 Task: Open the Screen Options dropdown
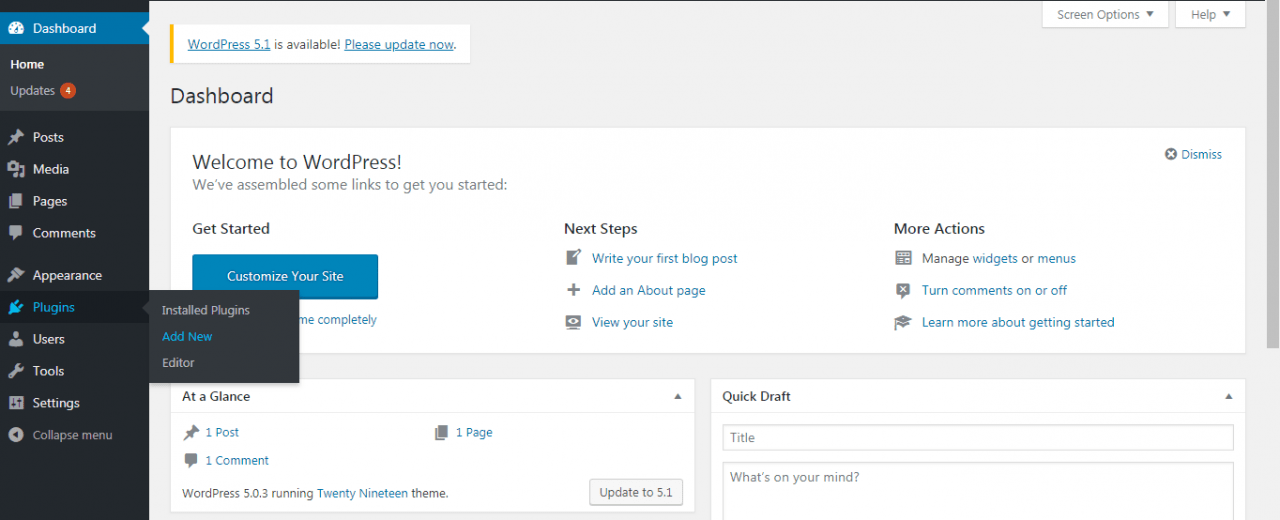tap(1105, 14)
